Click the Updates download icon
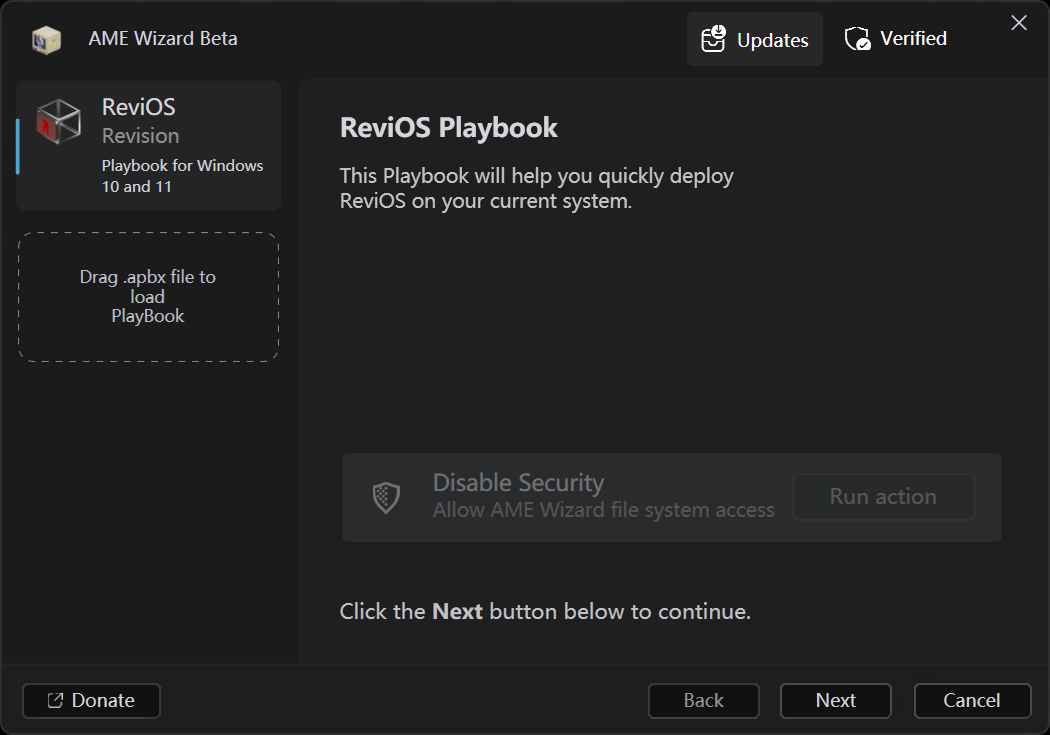This screenshot has height=735, width=1050. (x=713, y=39)
